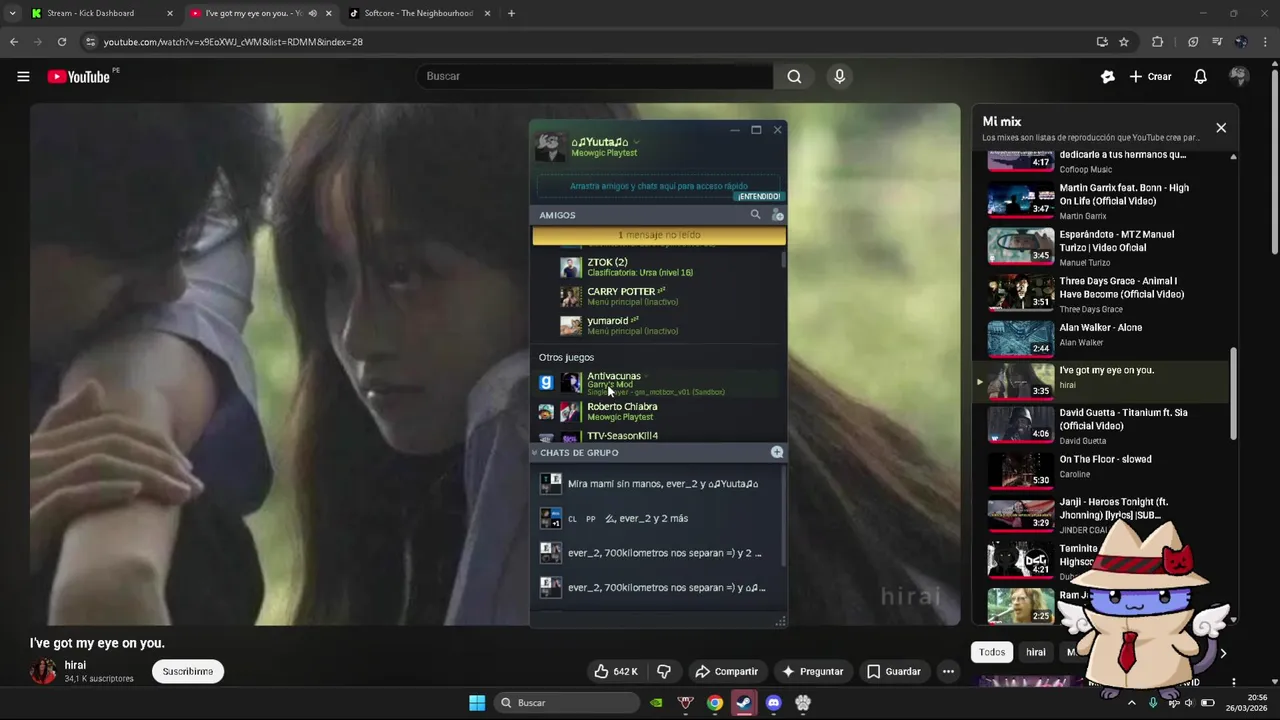Show more filter chips with right arrow
The height and width of the screenshot is (720, 1280).
click(1222, 653)
